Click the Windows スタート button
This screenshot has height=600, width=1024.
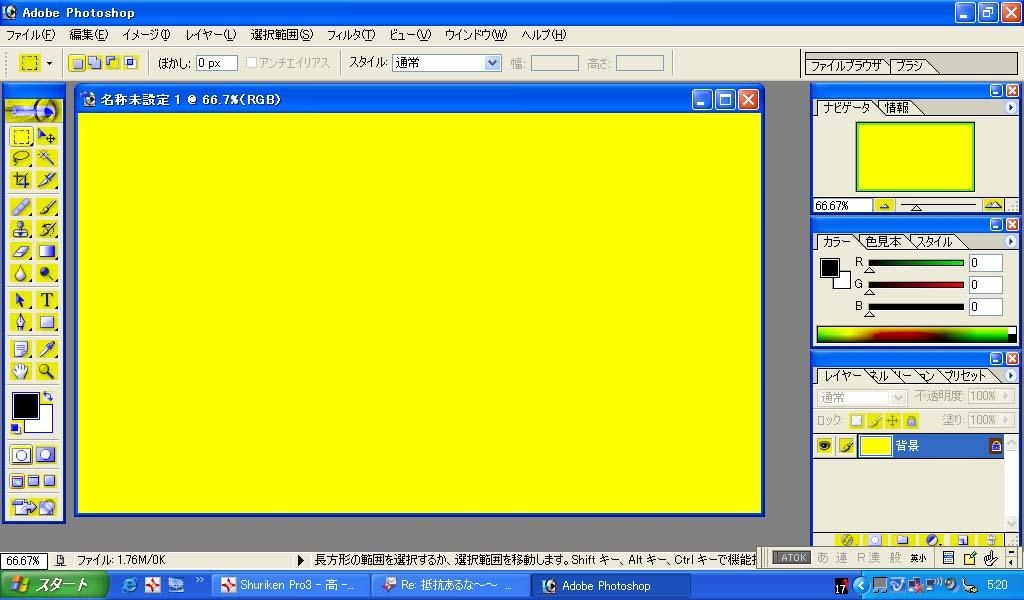(x=48, y=585)
